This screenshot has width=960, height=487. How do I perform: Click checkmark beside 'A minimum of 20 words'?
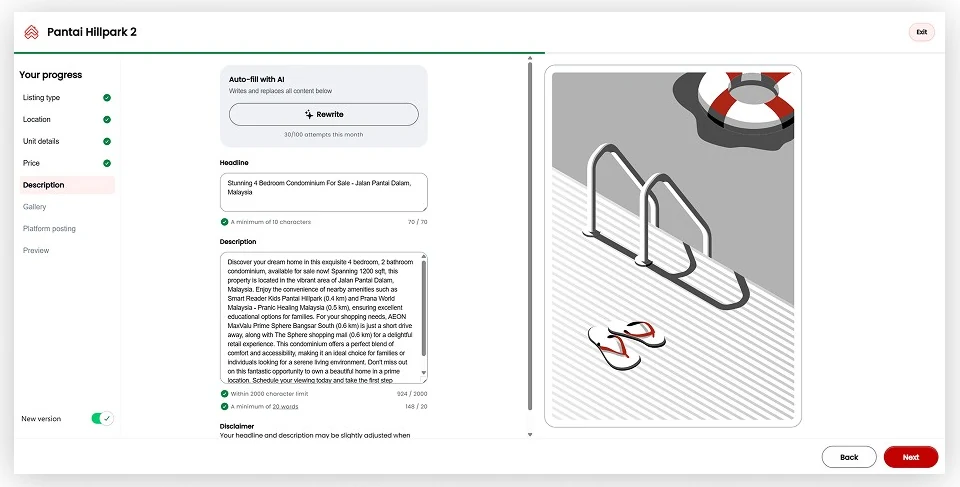click(x=225, y=406)
